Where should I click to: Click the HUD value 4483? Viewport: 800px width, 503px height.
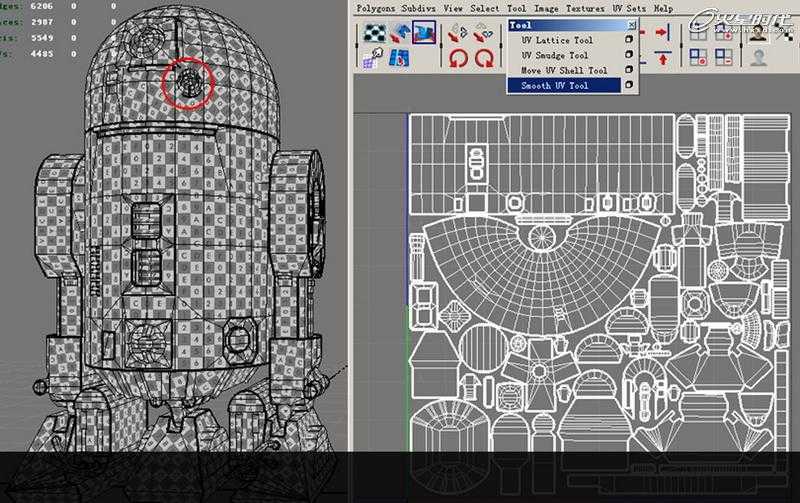tap(41, 54)
